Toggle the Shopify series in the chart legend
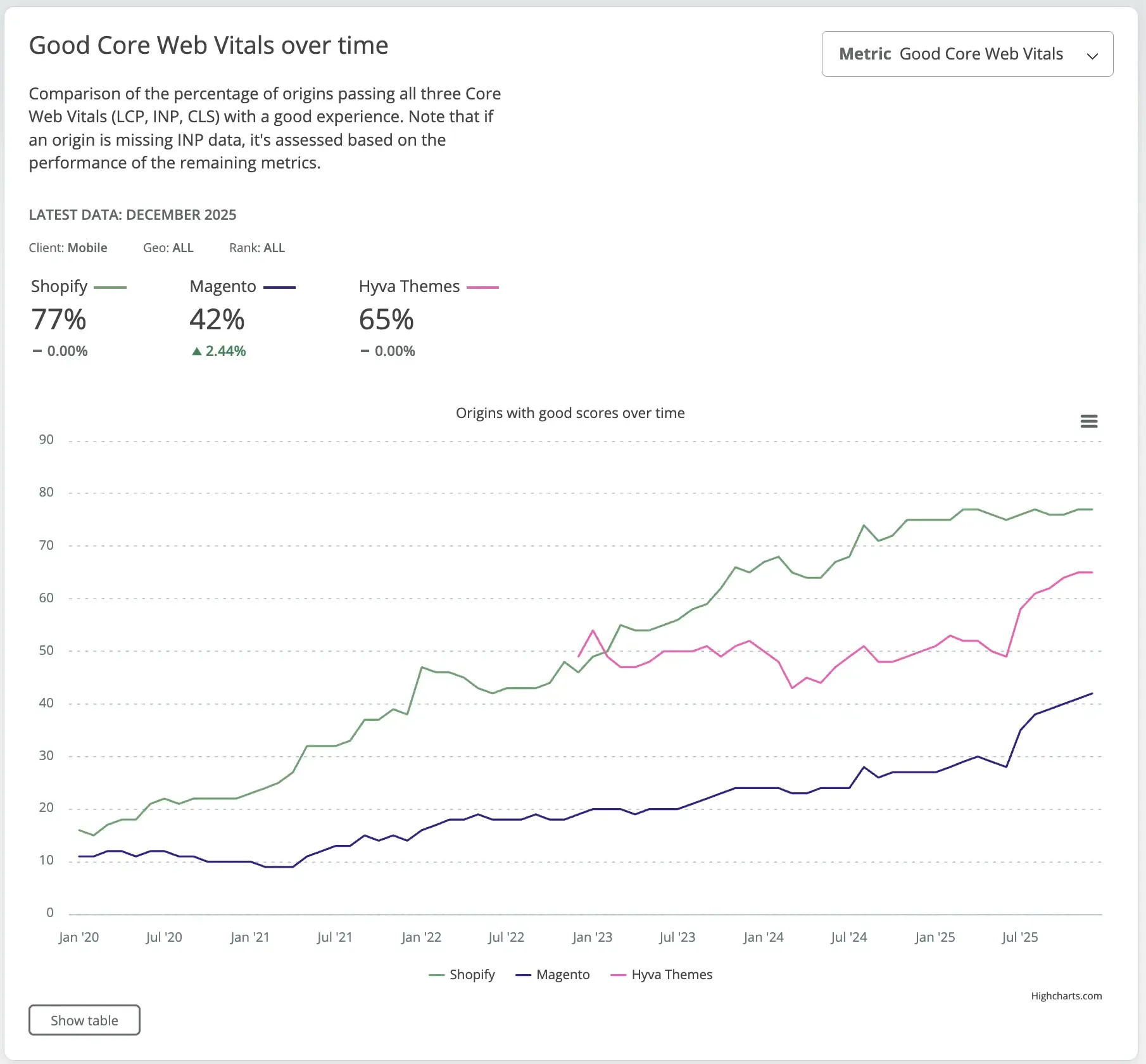1146x1064 pixels. [x=462, y=975]
